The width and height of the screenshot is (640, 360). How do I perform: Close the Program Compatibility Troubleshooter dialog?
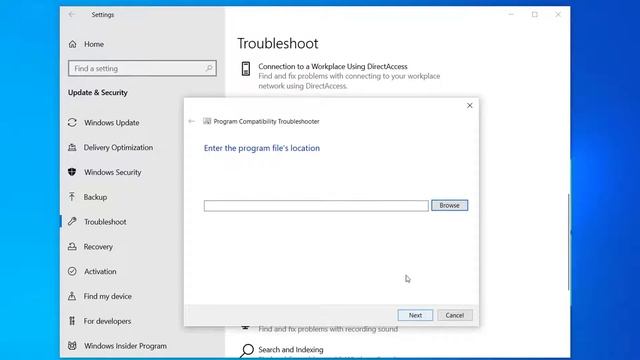(470, 106)
